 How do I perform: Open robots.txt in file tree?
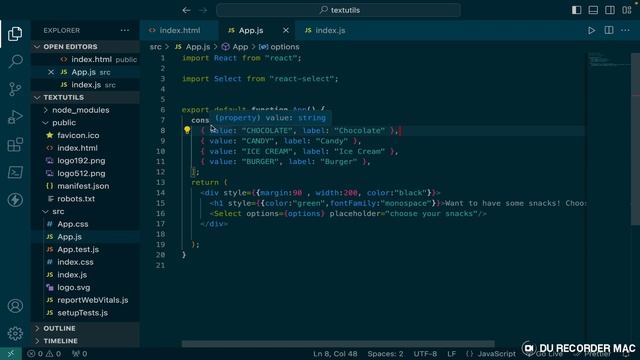click(85, 199)
